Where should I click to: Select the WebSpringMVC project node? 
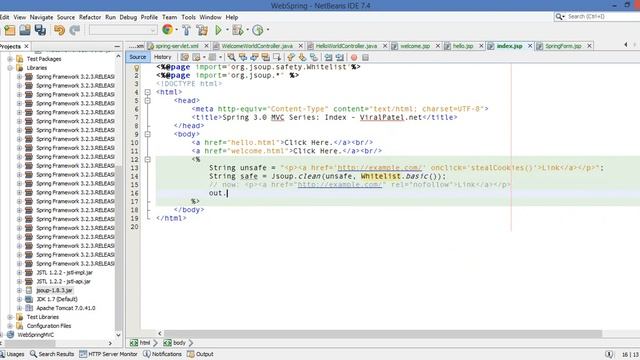pos(36,335)
